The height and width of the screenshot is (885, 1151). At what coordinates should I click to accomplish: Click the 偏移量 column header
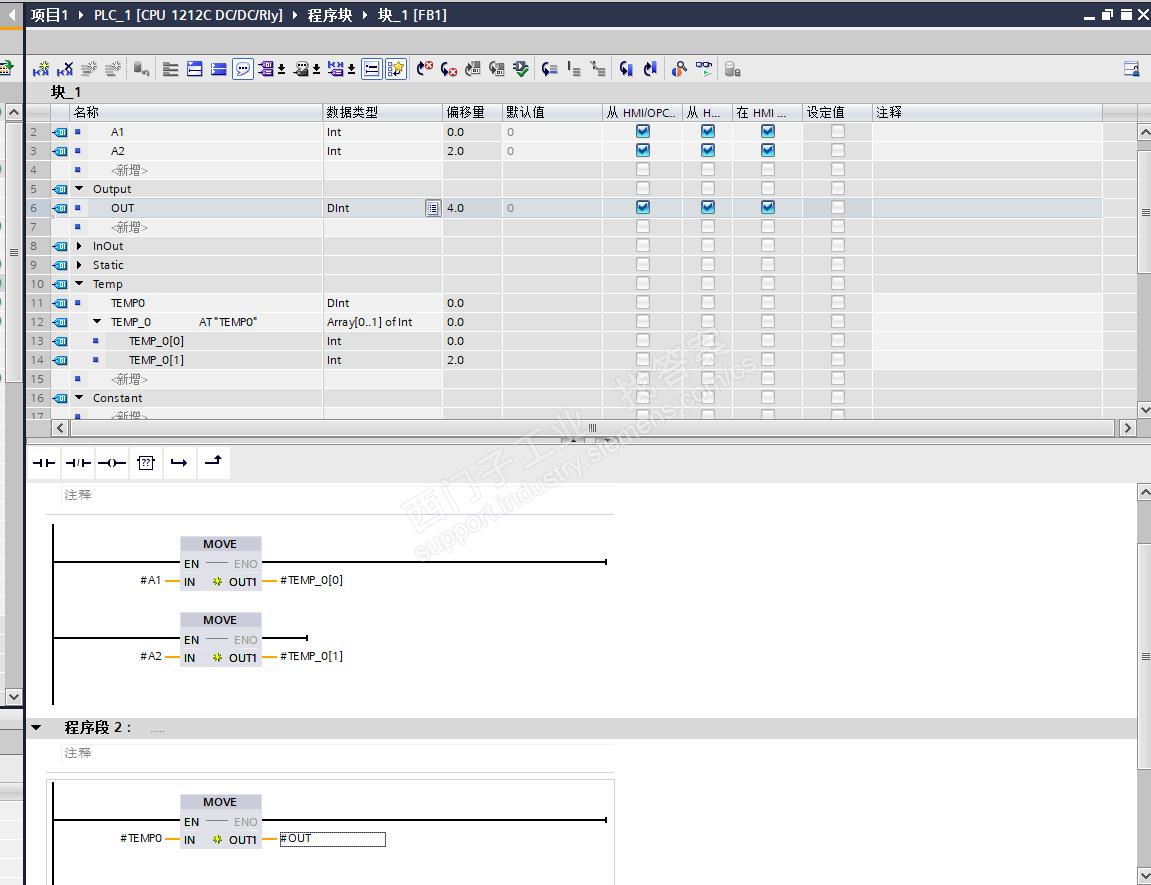pyautogui.click(x=472, y=112)
